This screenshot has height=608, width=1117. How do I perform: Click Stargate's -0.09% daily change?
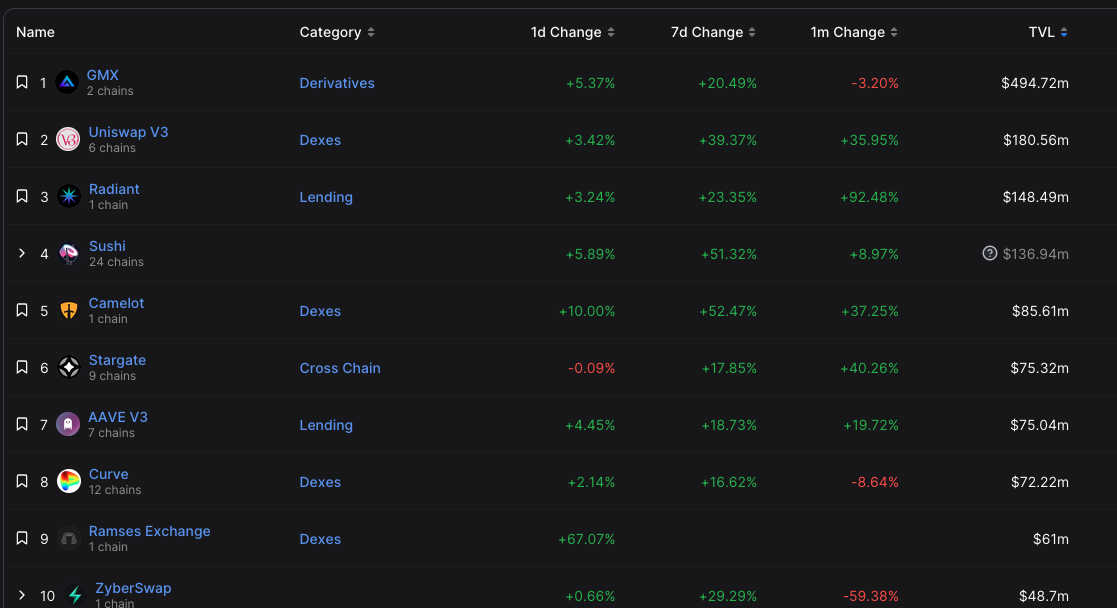pos(591,368)
